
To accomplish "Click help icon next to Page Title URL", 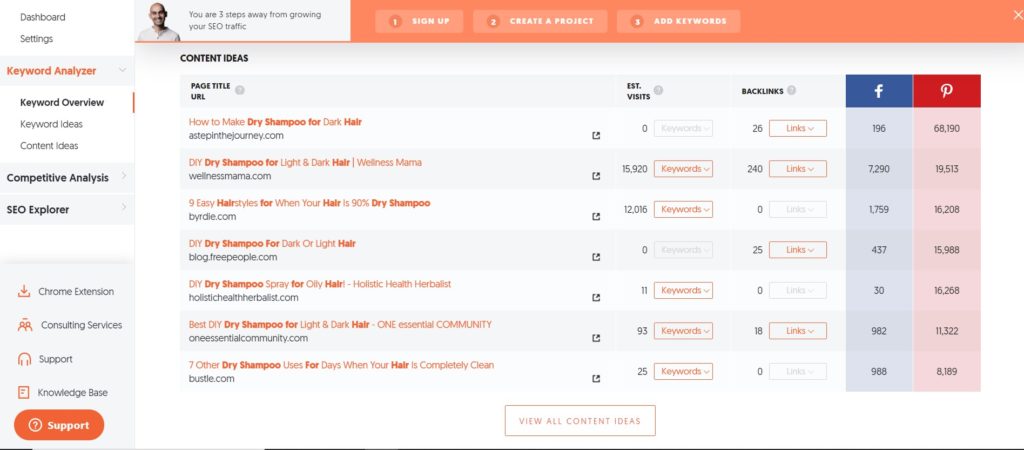I will 239,88.
